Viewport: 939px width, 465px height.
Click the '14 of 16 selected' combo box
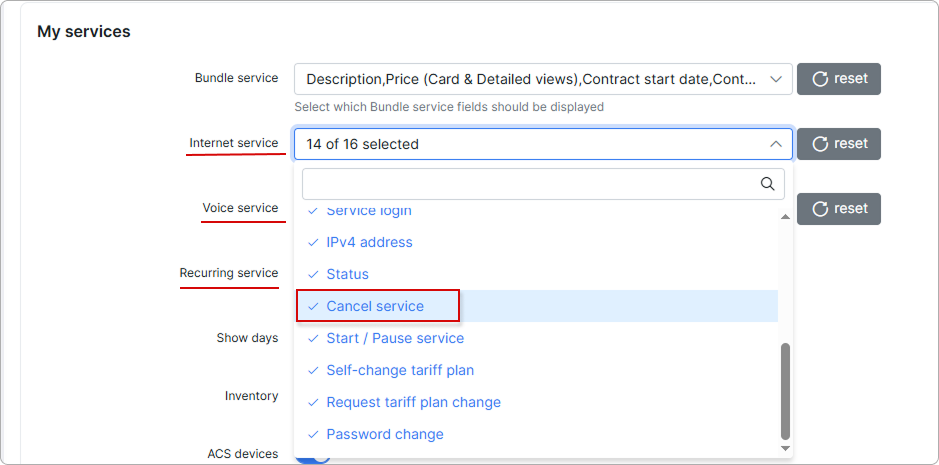530,144
